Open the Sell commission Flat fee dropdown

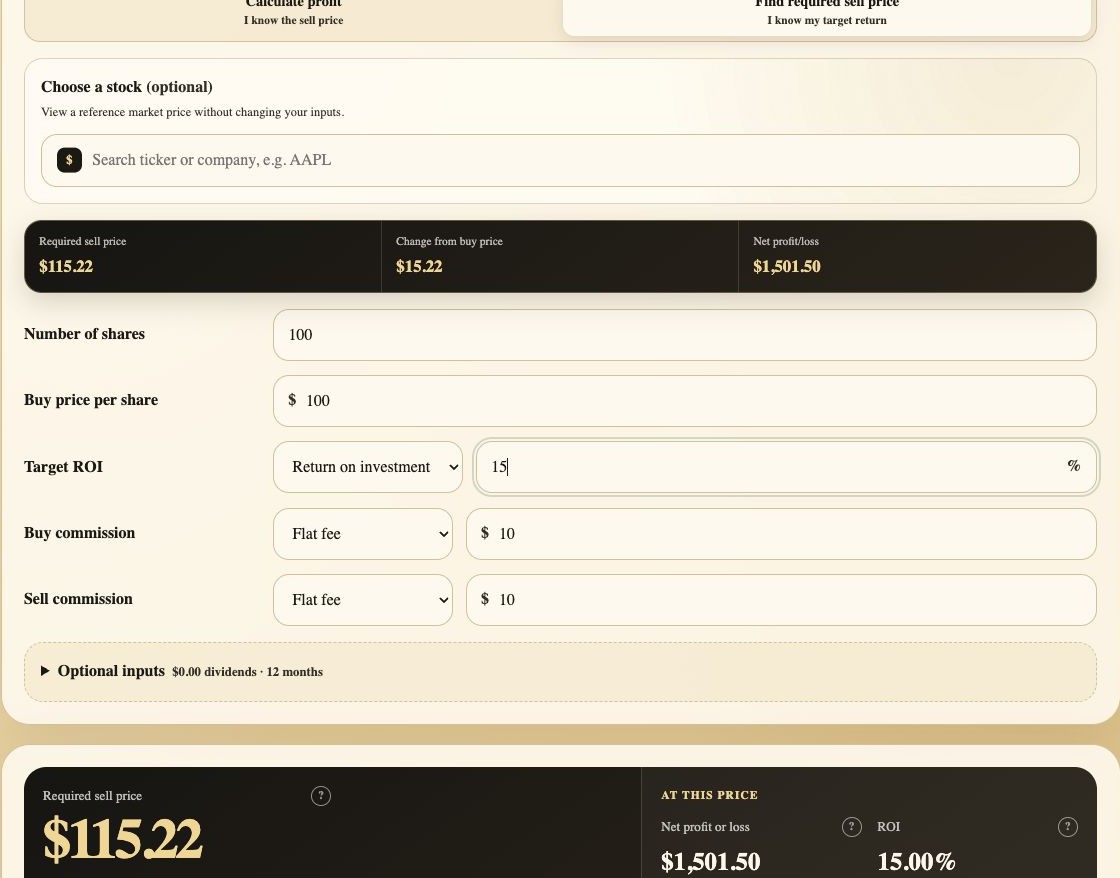click(363, 600)
